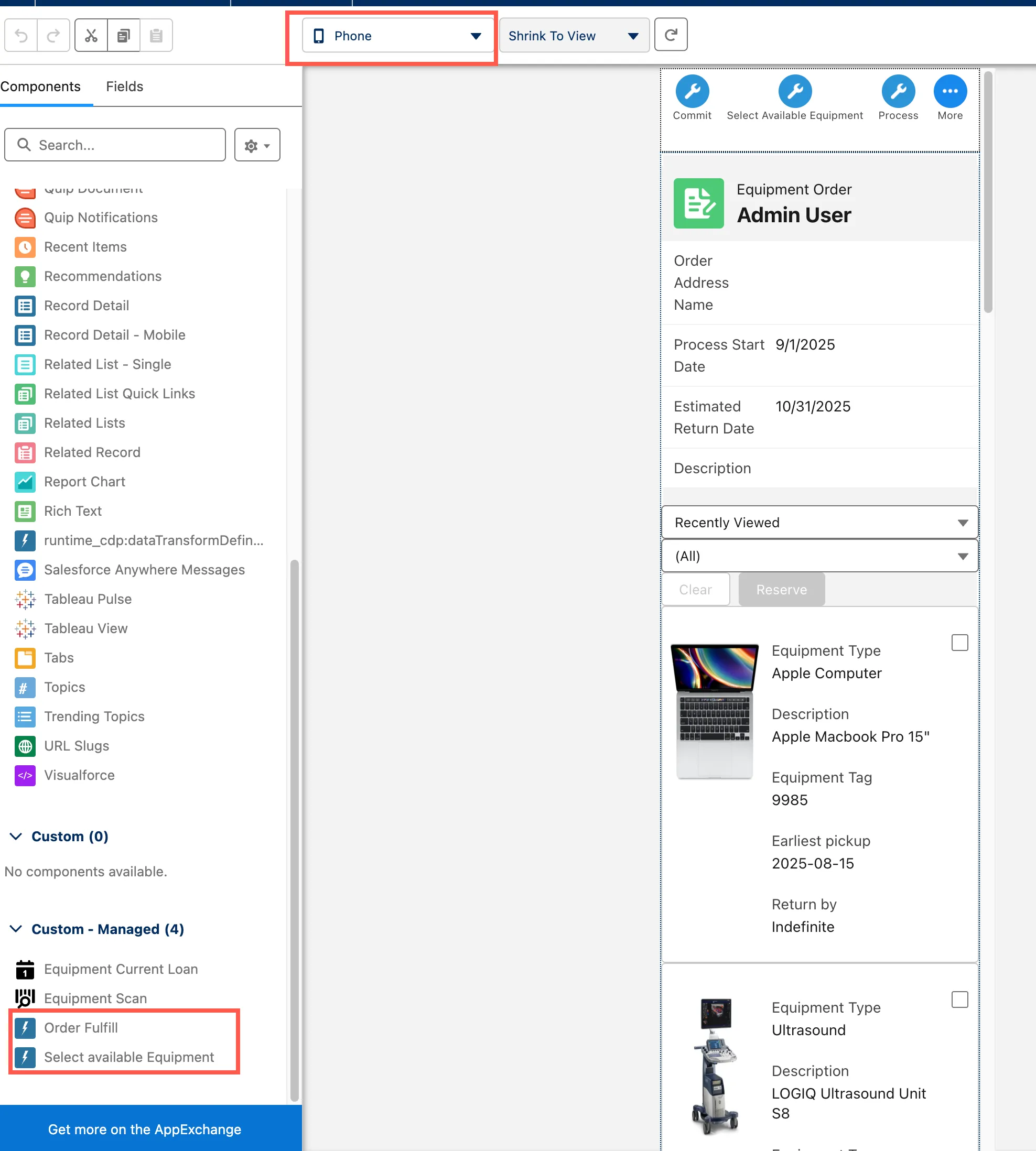Collapse the Custom (0) section
This screenshot has width=1036, height=1151.
point(16,837)
